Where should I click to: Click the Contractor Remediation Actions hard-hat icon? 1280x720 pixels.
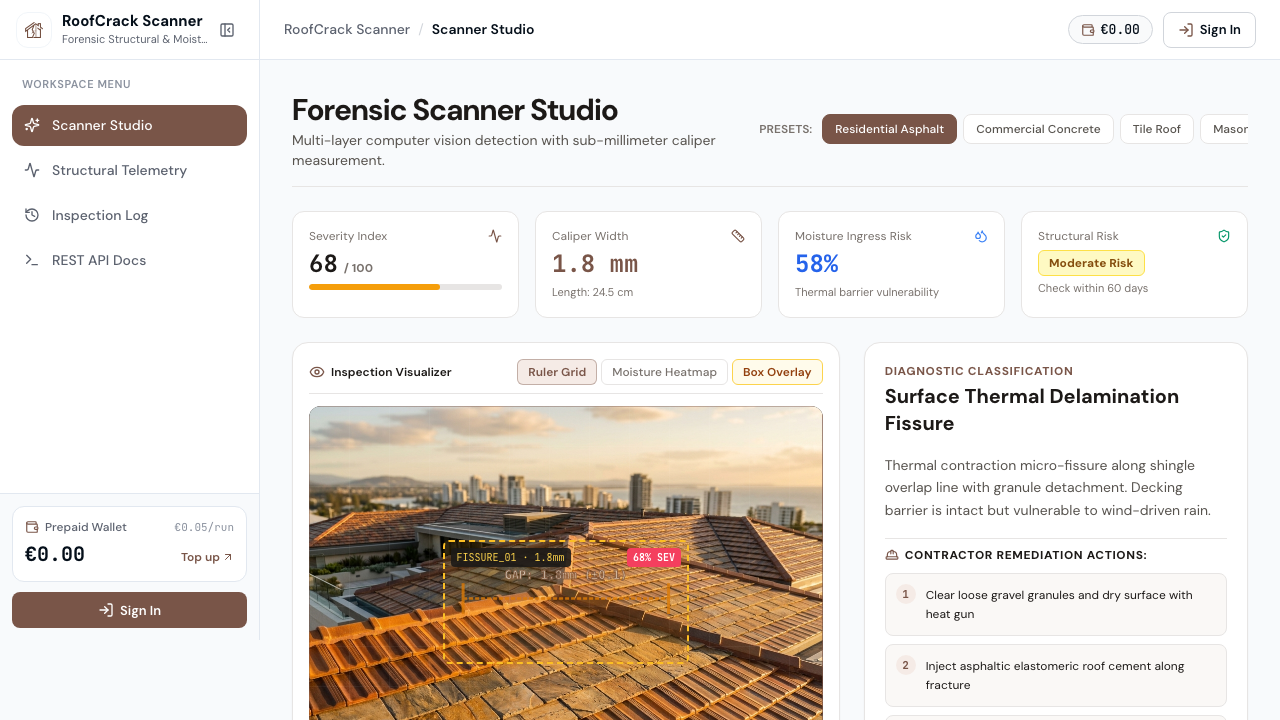pos(892,555)
